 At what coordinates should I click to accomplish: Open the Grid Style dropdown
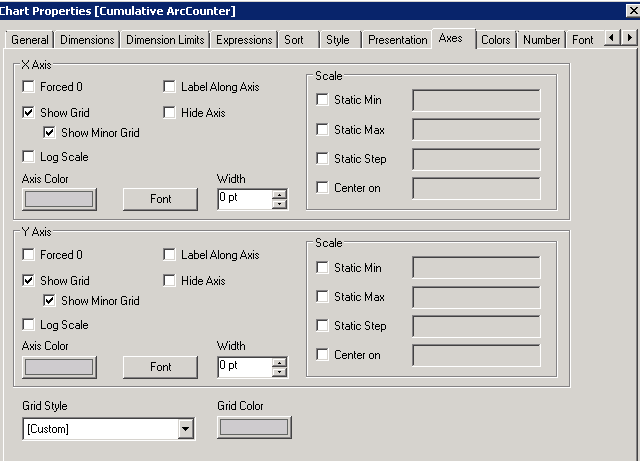[185, 429]
